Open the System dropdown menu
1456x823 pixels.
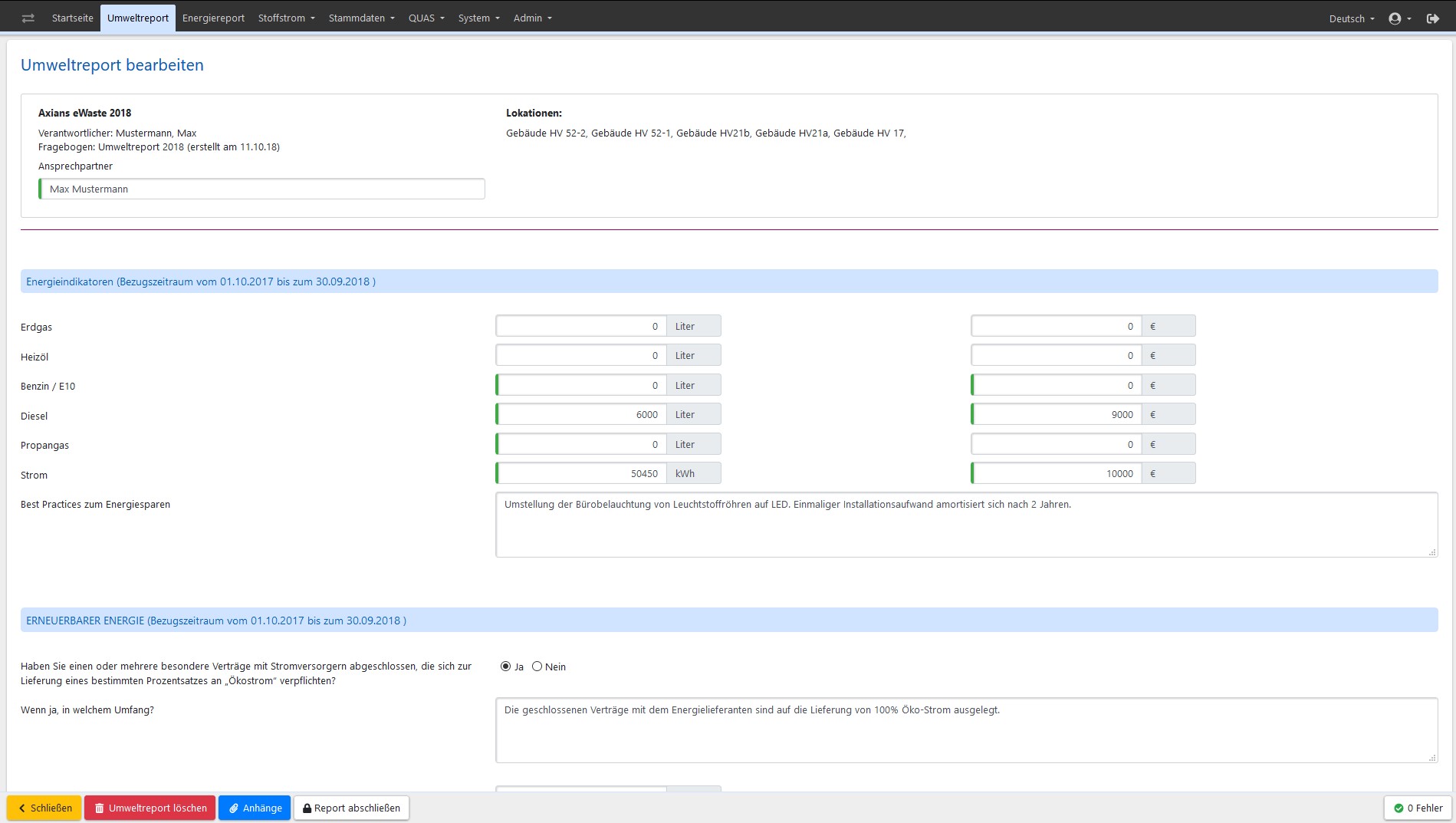[x=479, y=18]
